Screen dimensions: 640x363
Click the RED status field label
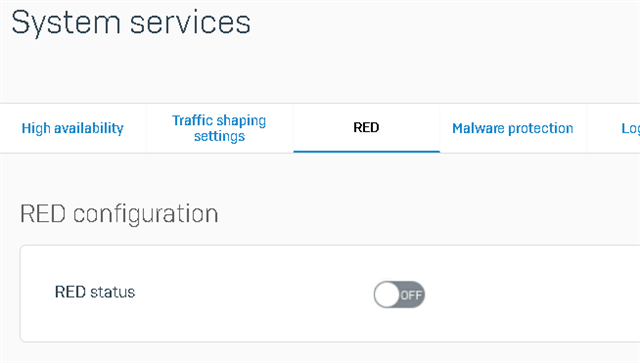pyautogui.click(x=95, y=292)
